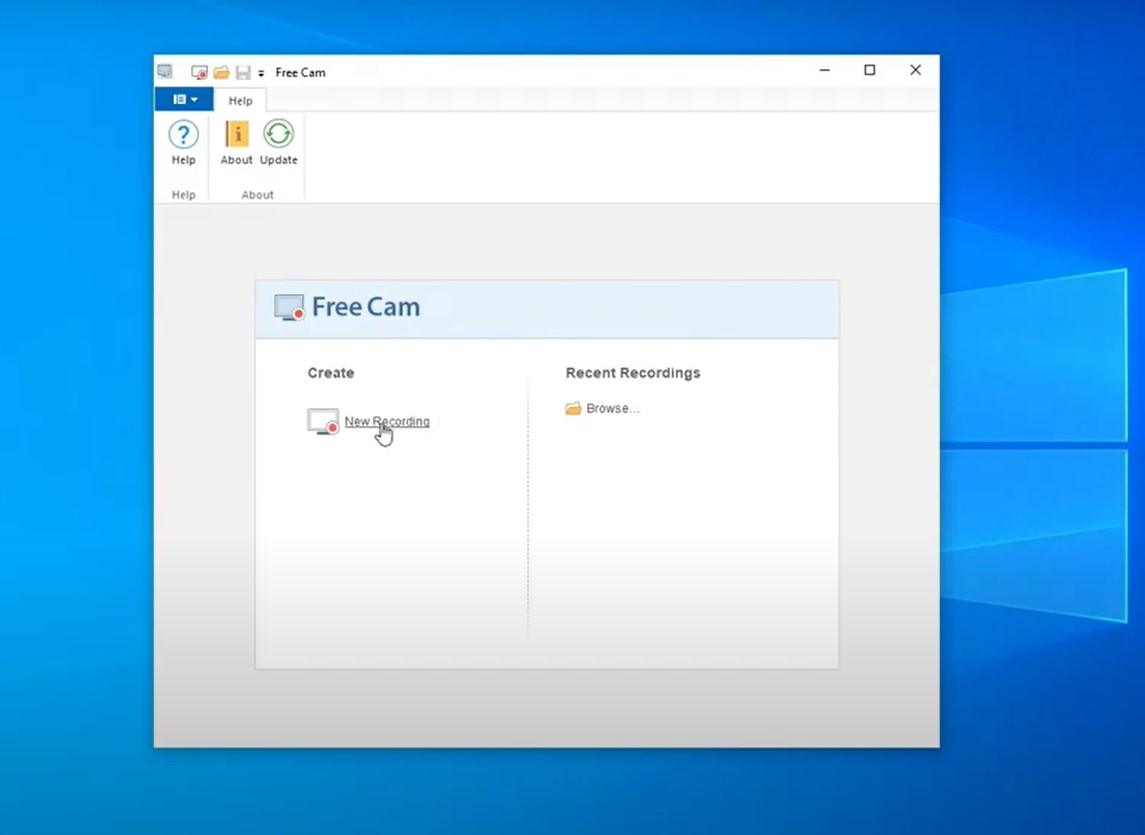This screenshot has width=1145, height=835.
Task: Click the Recent Recordings panel heading
Action: click(632, 372)
